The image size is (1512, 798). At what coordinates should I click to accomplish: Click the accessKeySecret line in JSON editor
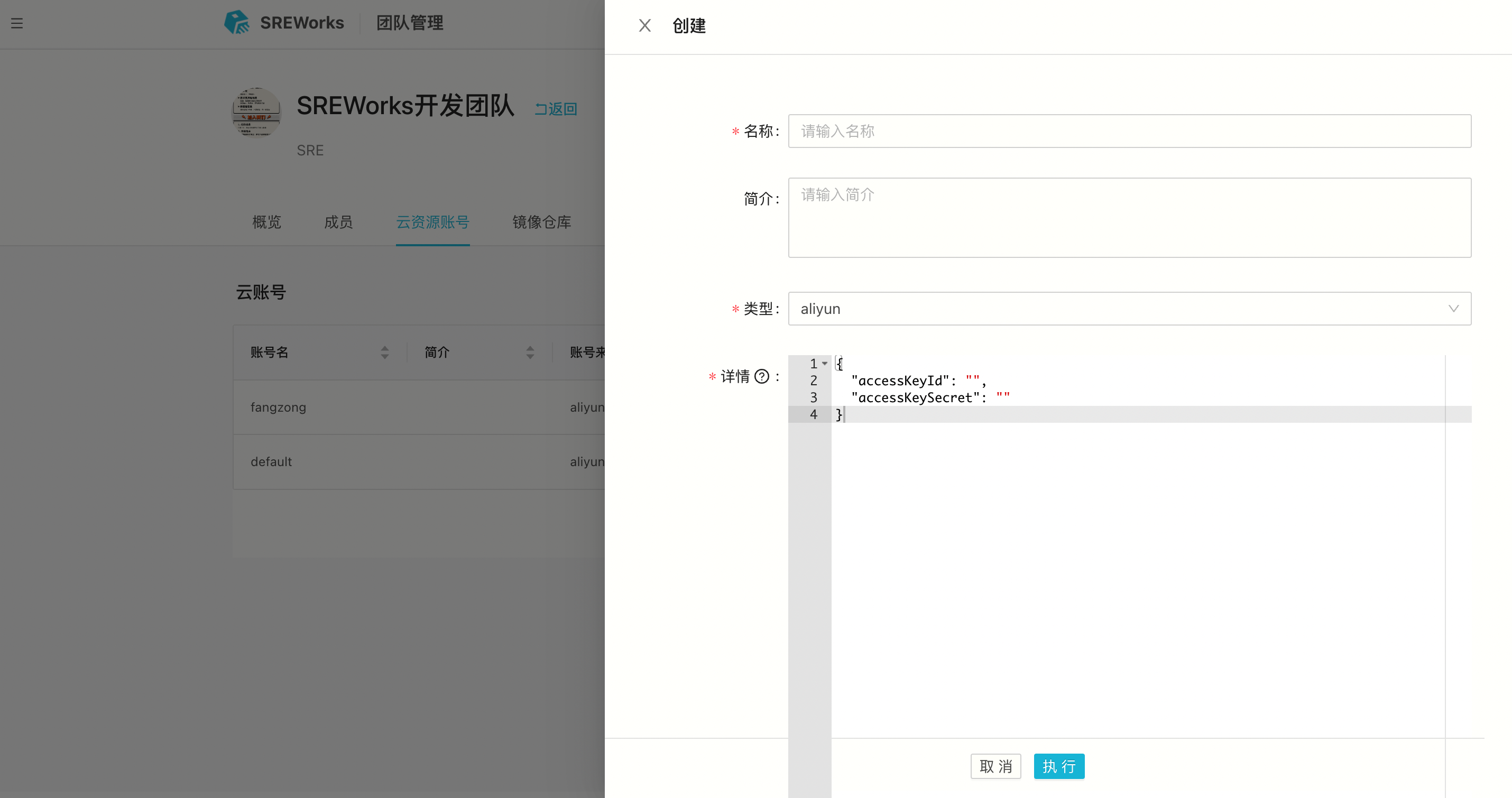point(930,398)
